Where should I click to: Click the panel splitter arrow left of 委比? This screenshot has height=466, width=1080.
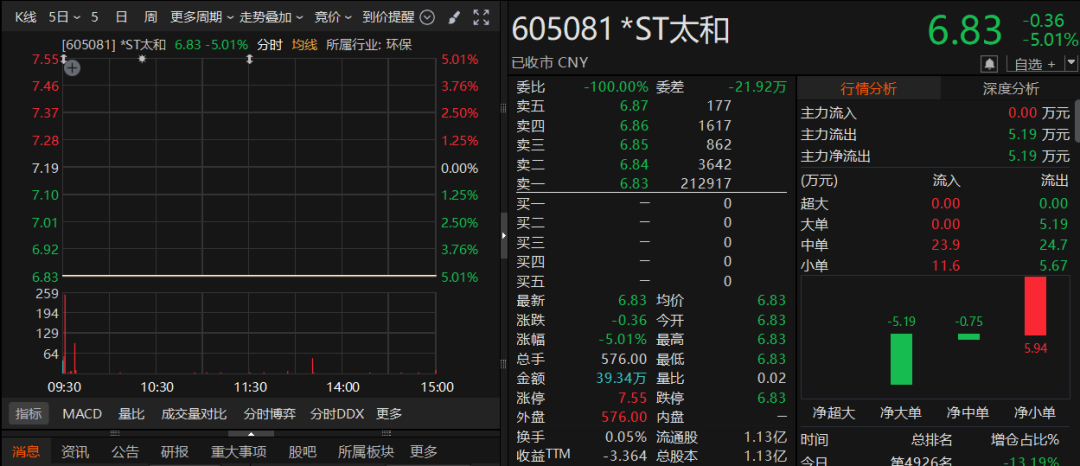coord(503,233)
